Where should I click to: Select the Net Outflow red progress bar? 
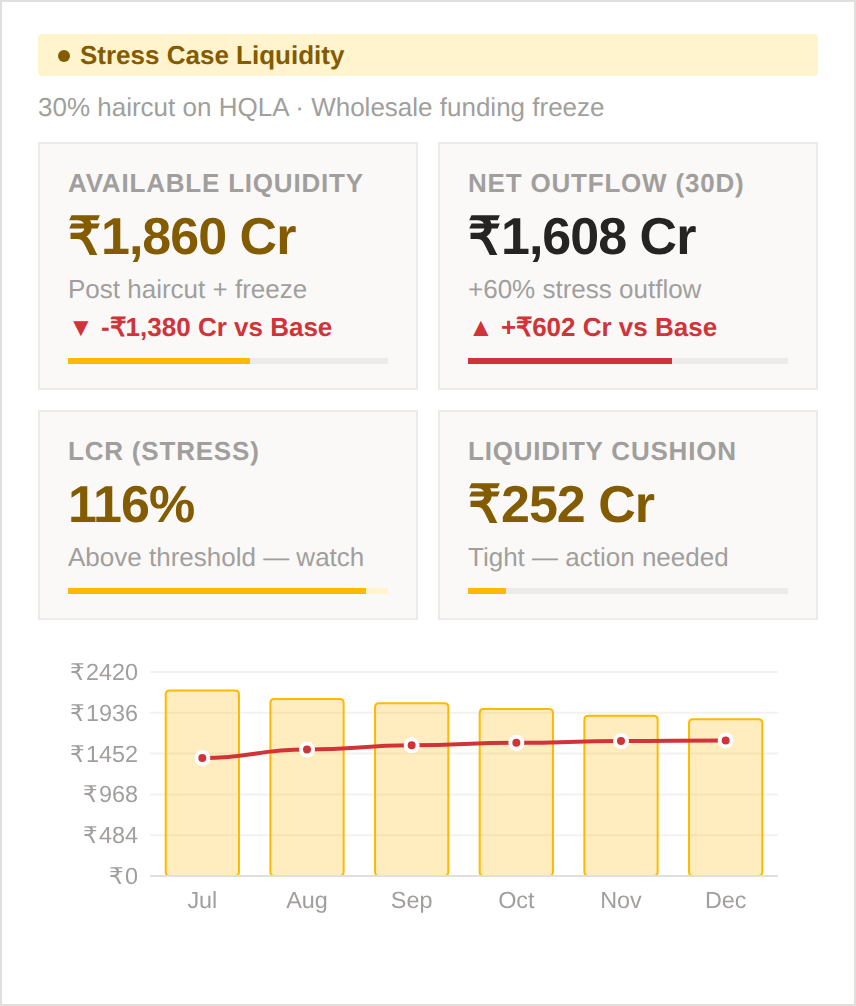(628, 361)
